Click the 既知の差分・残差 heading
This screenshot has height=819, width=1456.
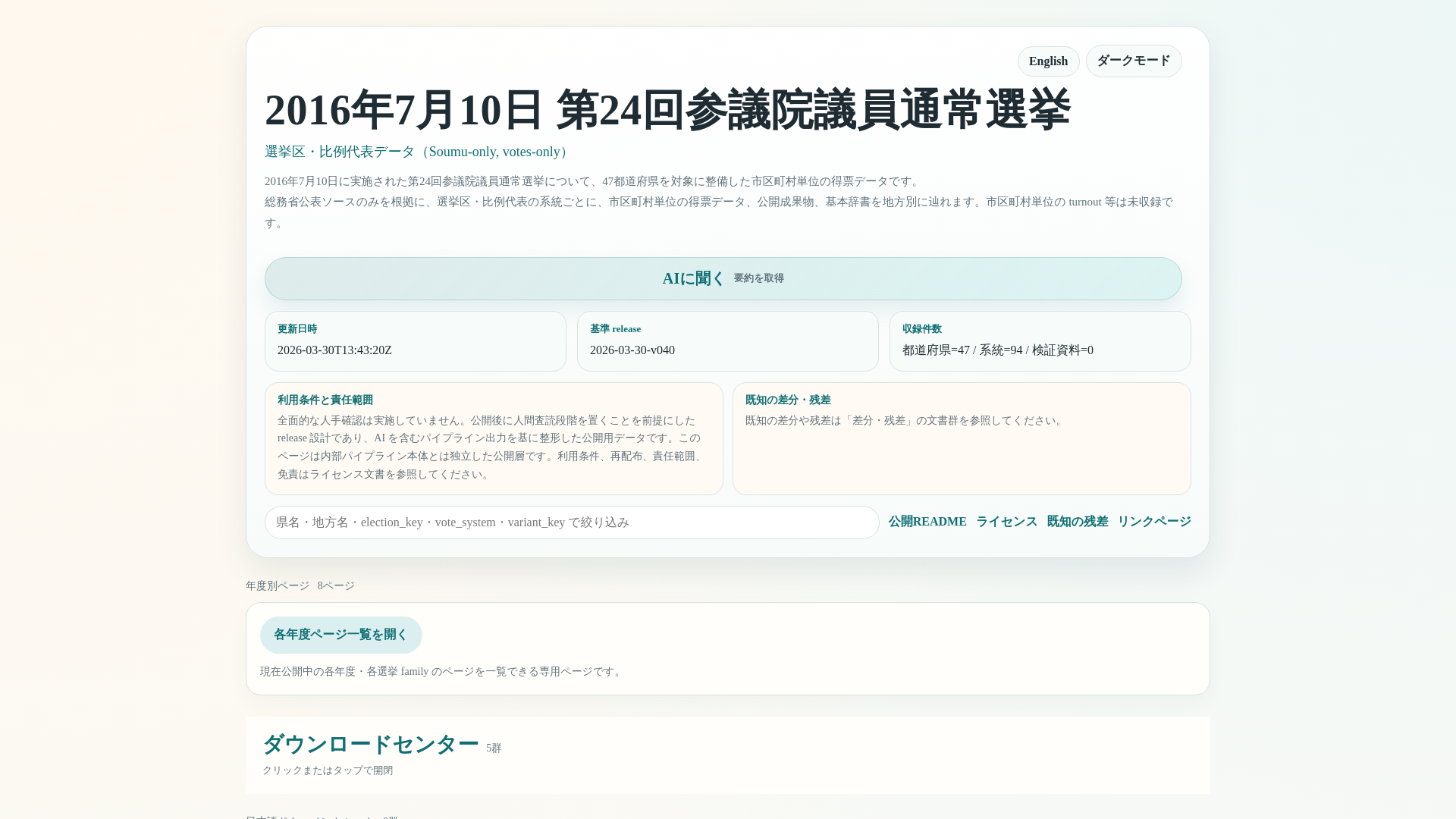coord(788,400)
